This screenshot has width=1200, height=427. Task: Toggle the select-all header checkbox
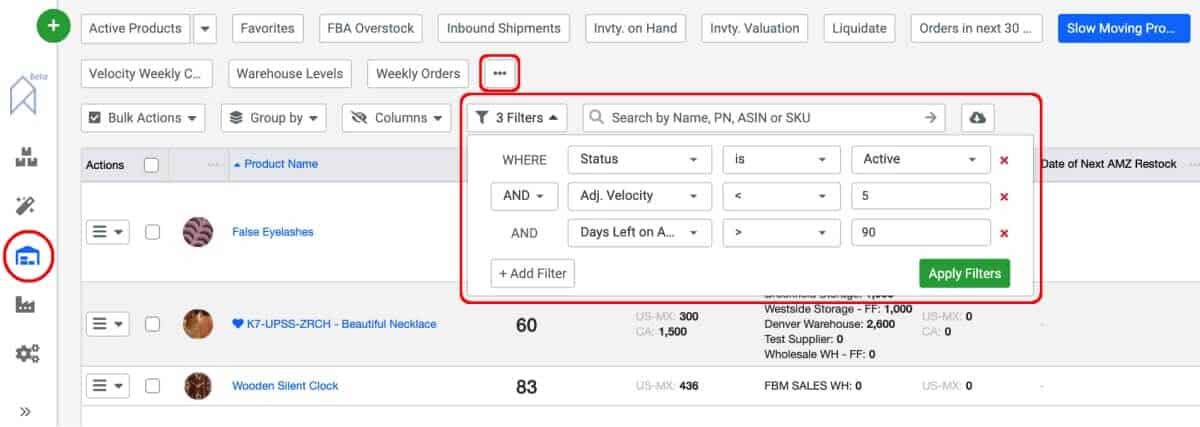pyautogui.click(x=152, y=165)
